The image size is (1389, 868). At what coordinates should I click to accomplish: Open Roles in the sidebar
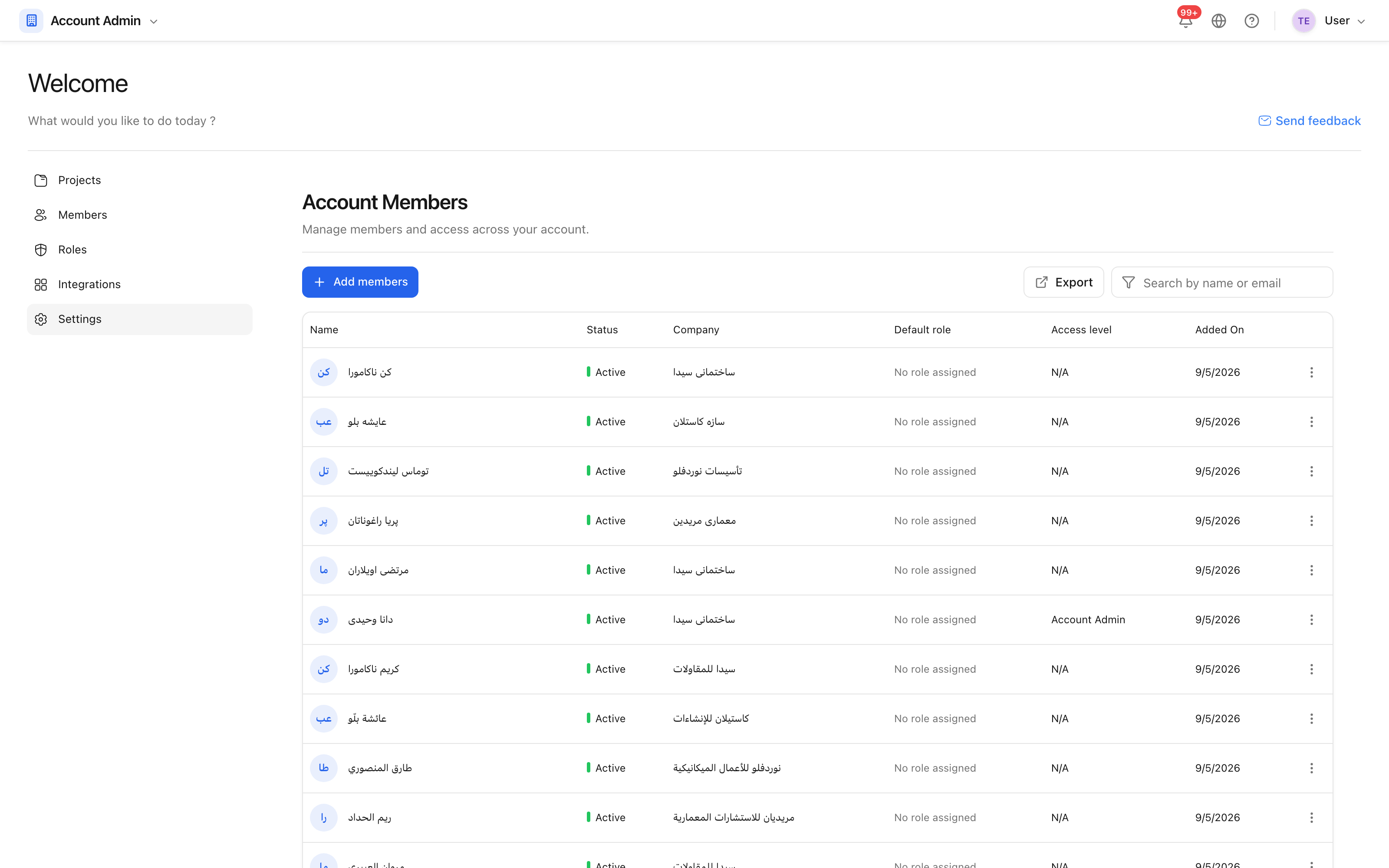[x=139, y=250]
